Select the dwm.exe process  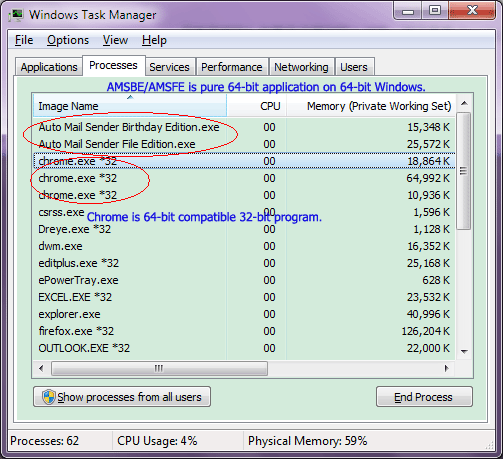pos(244,246)
